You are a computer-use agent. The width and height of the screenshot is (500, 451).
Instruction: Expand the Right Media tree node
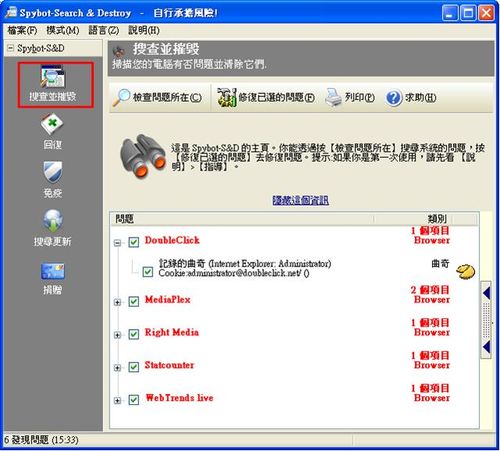[117, 335]
